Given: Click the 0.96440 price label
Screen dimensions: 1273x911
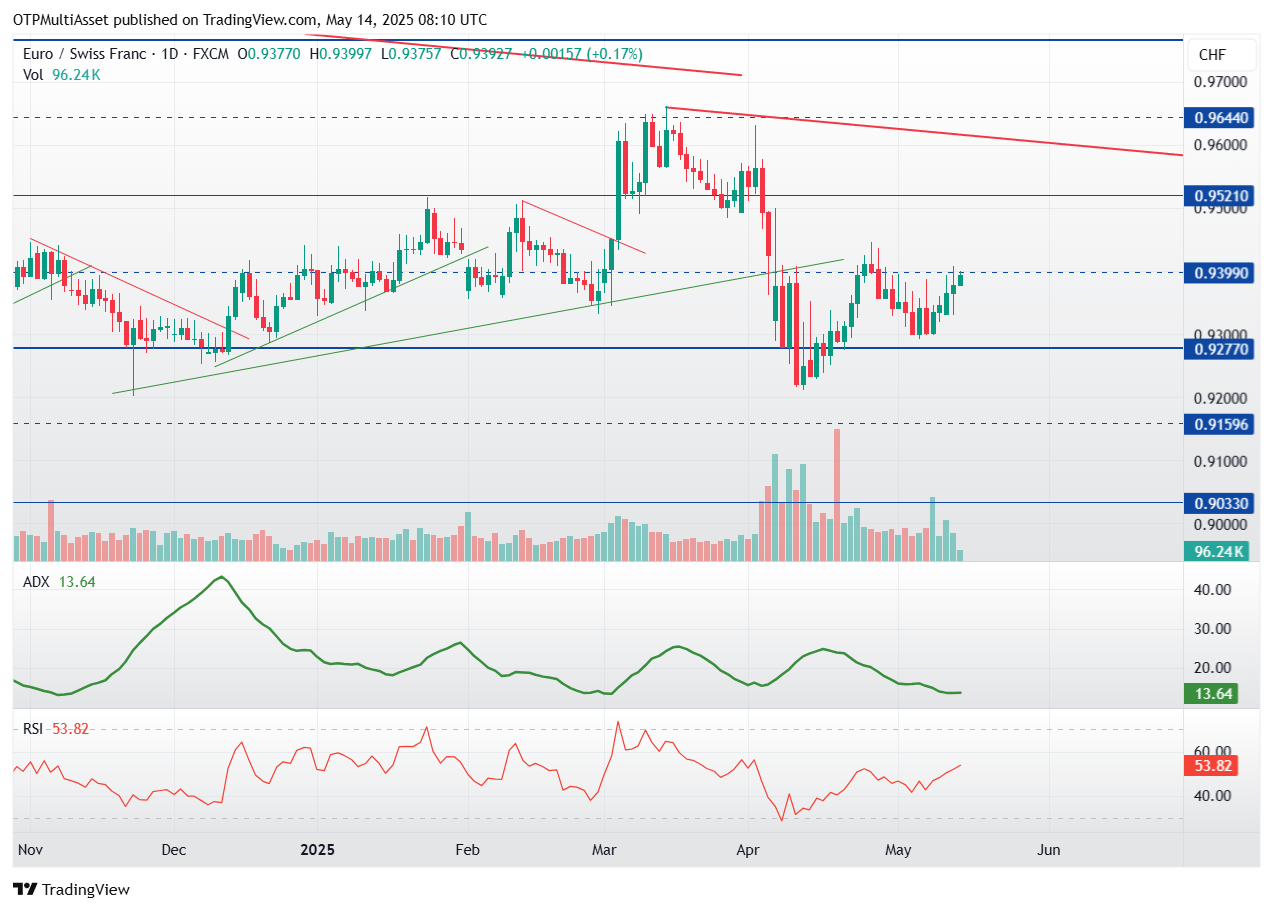Looking at the screenshot, I should 1221,118.
